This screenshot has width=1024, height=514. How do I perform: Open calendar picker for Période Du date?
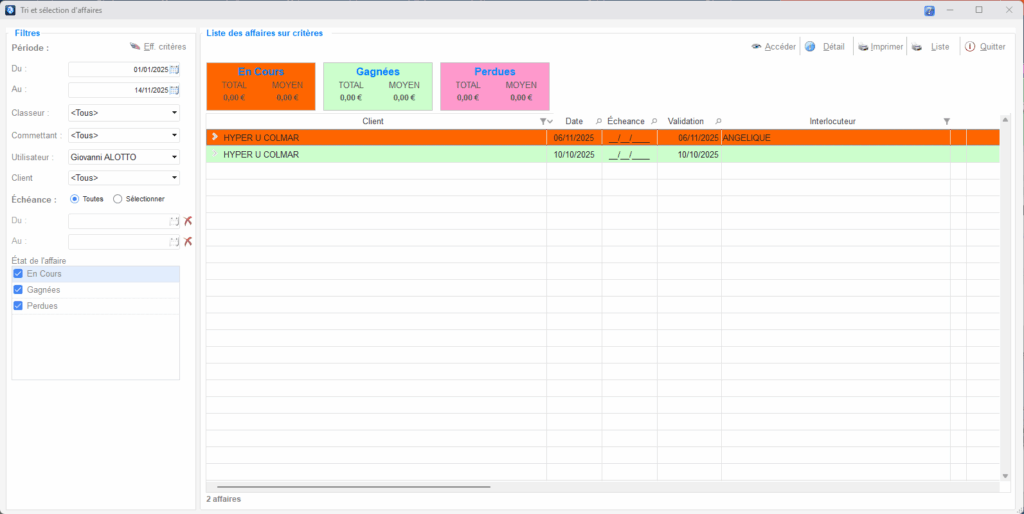click(x=175, y=69)
